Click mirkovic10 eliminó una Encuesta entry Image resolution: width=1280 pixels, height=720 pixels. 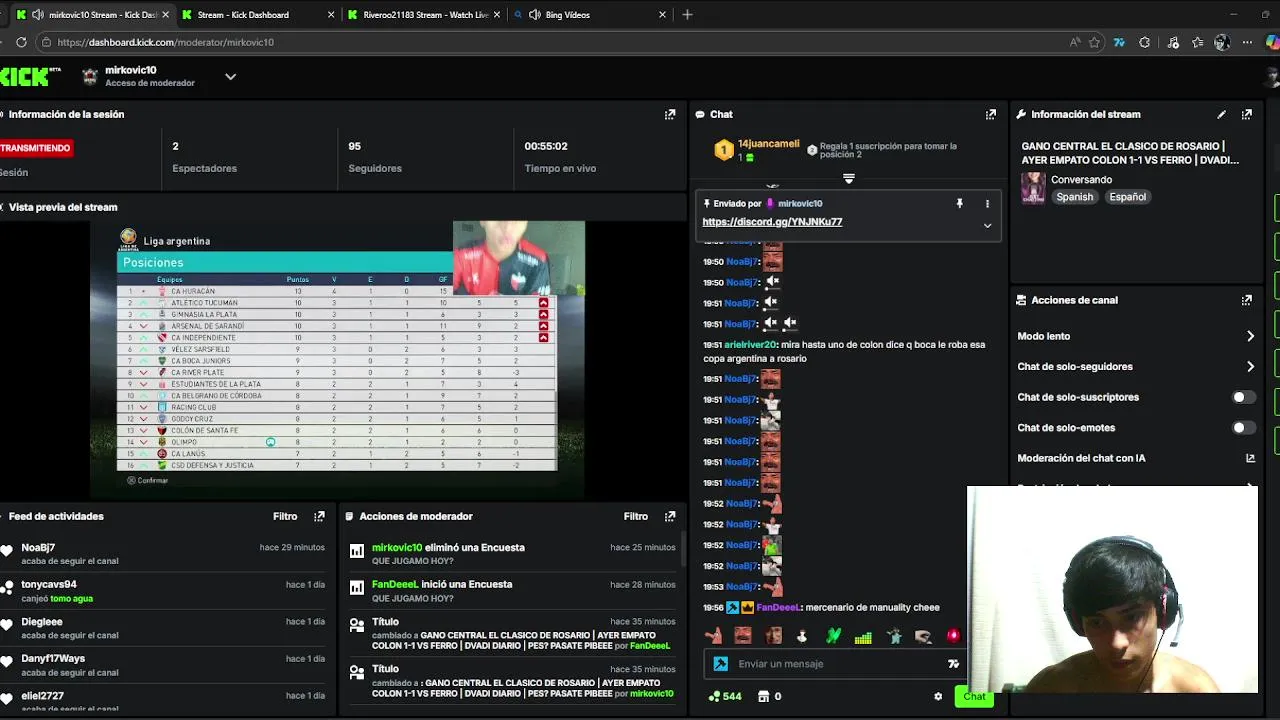[x=513, y=554]
